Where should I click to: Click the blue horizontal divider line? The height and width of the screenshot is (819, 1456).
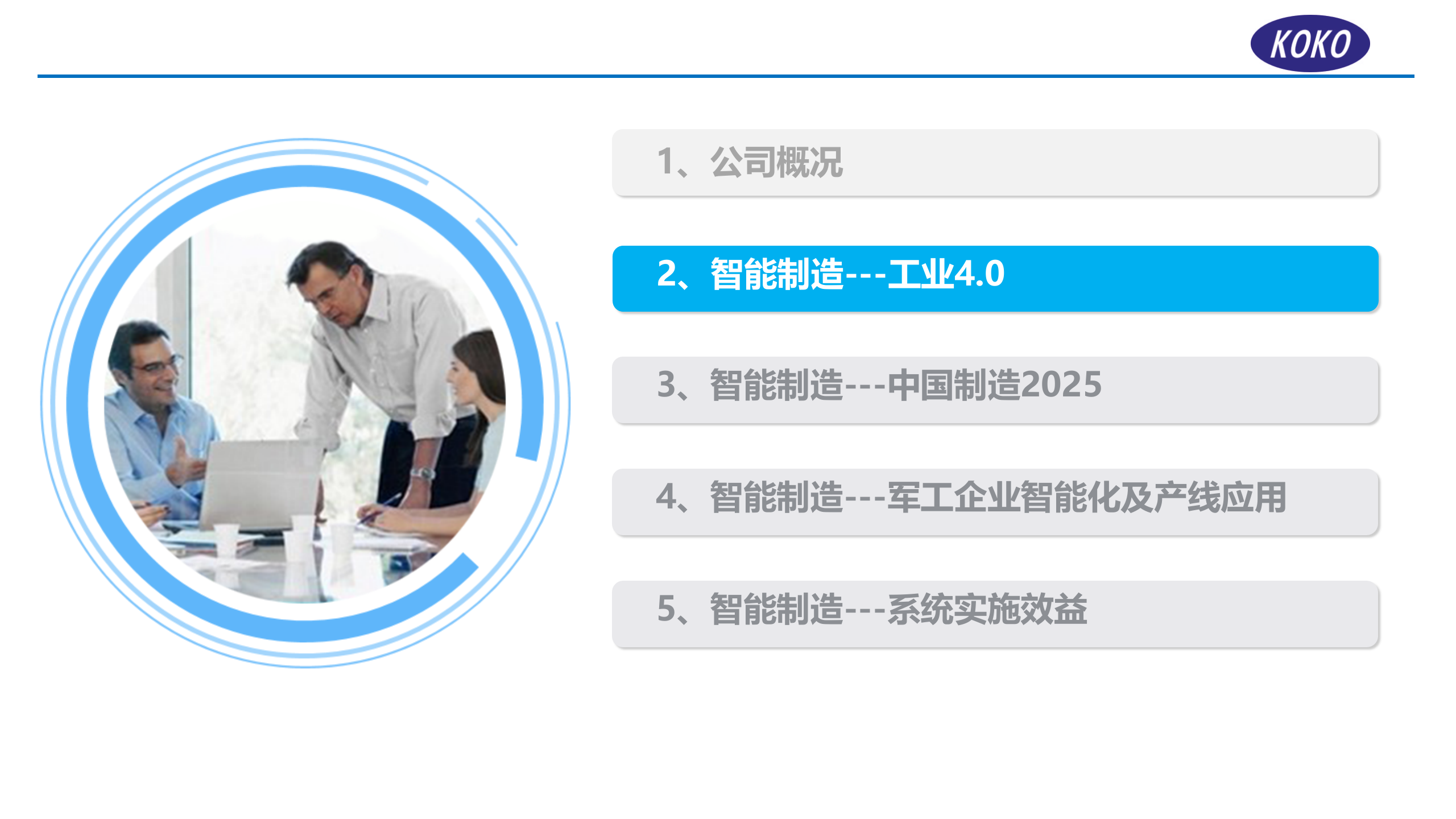click(x=728, y=74)
